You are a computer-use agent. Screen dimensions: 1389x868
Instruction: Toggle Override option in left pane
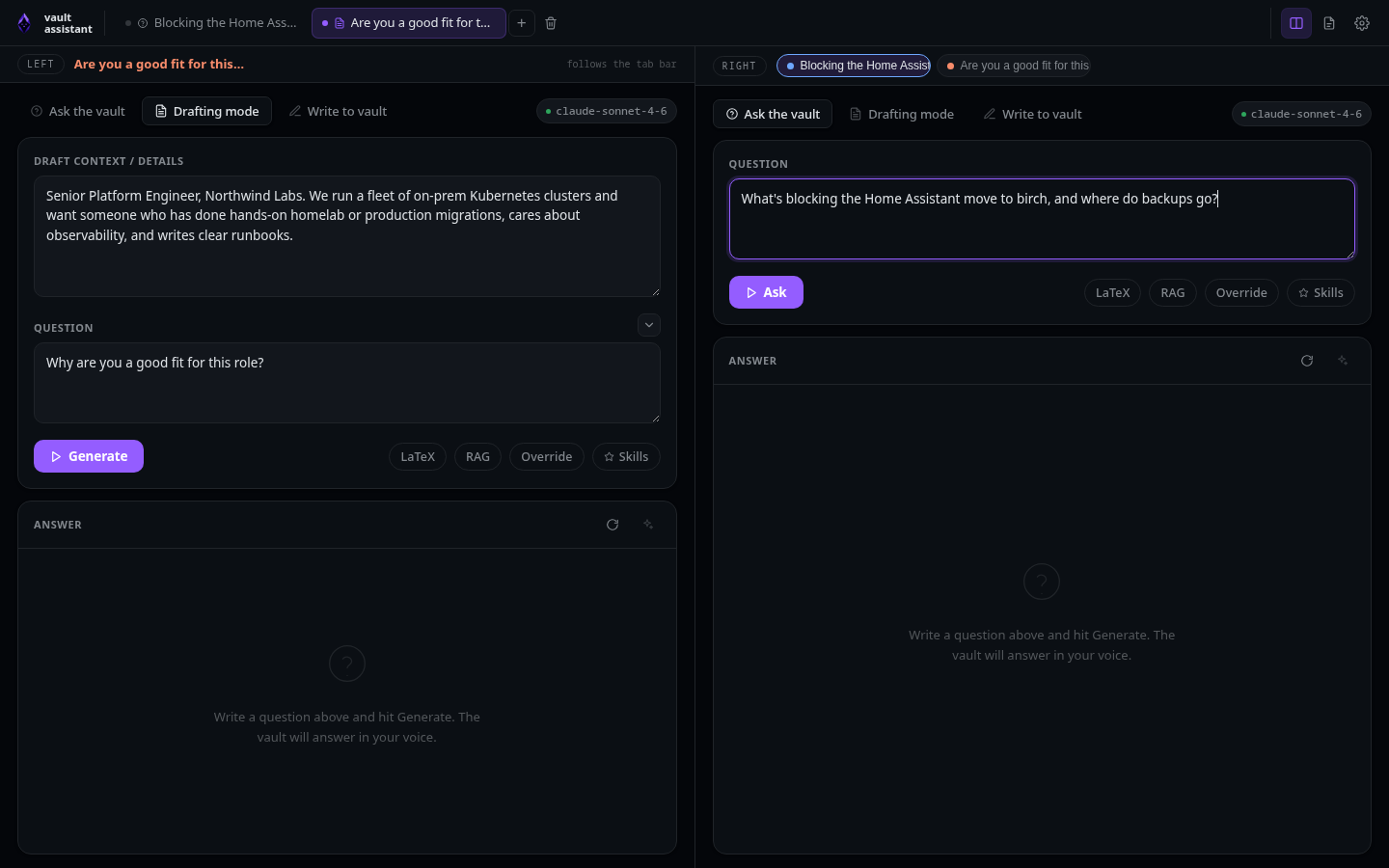[x=547, y=457]
